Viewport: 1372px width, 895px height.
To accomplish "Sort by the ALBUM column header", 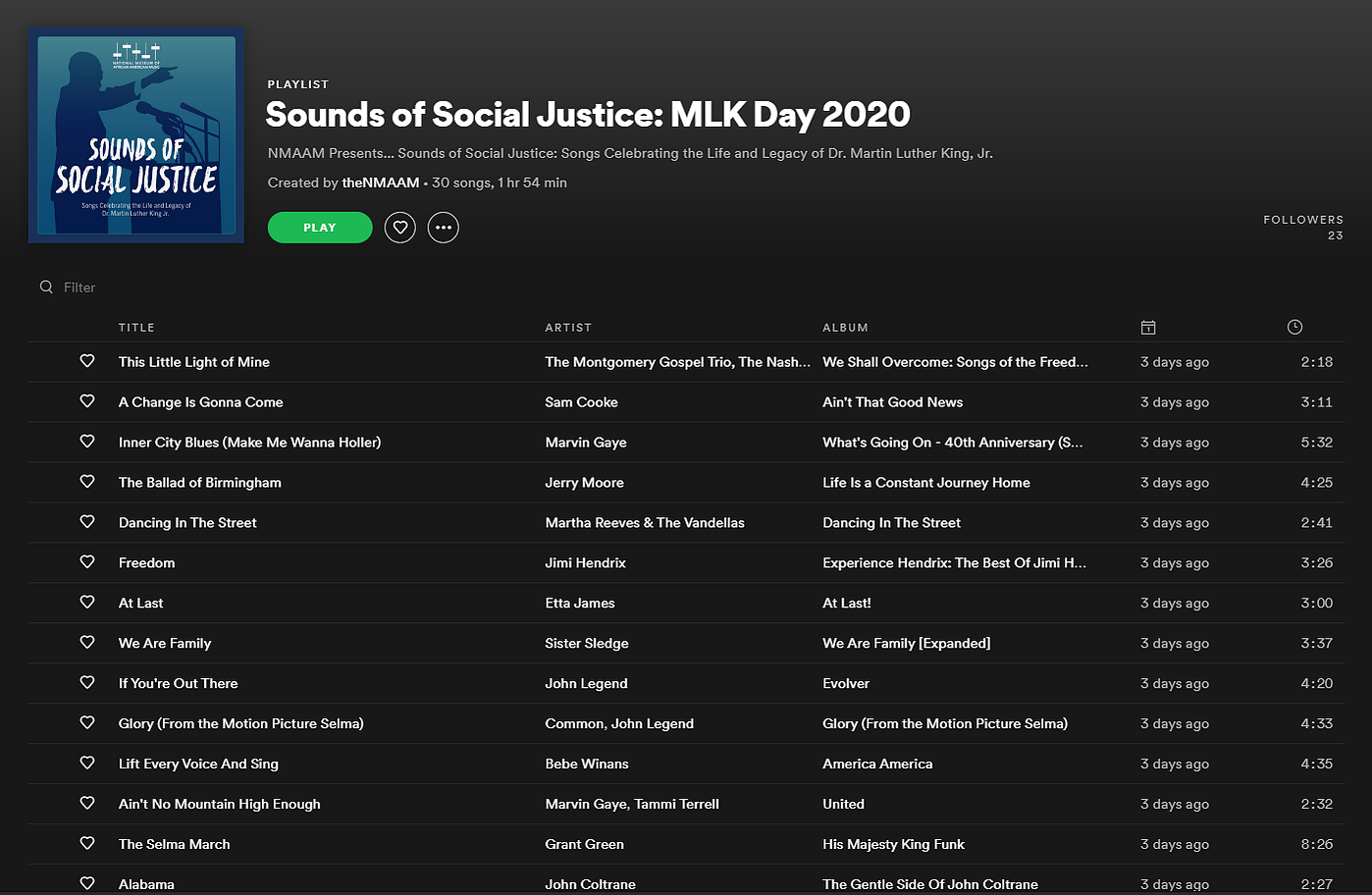I will click(845, 328).
